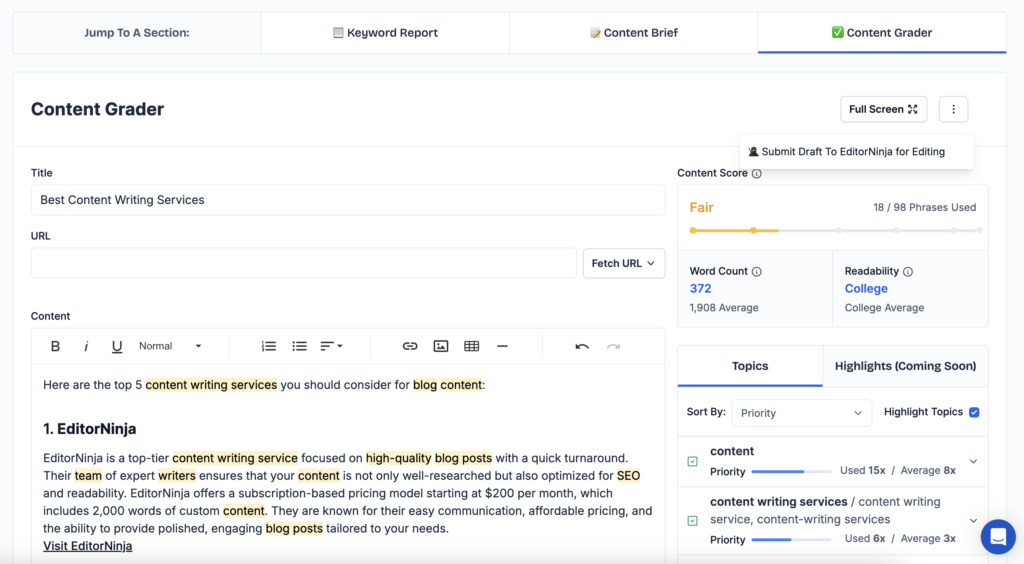Image resolution: width=1024 pixels, height=564 pixels.
Task: Open the Normal paragraph style dropdown
Action: 170,346
